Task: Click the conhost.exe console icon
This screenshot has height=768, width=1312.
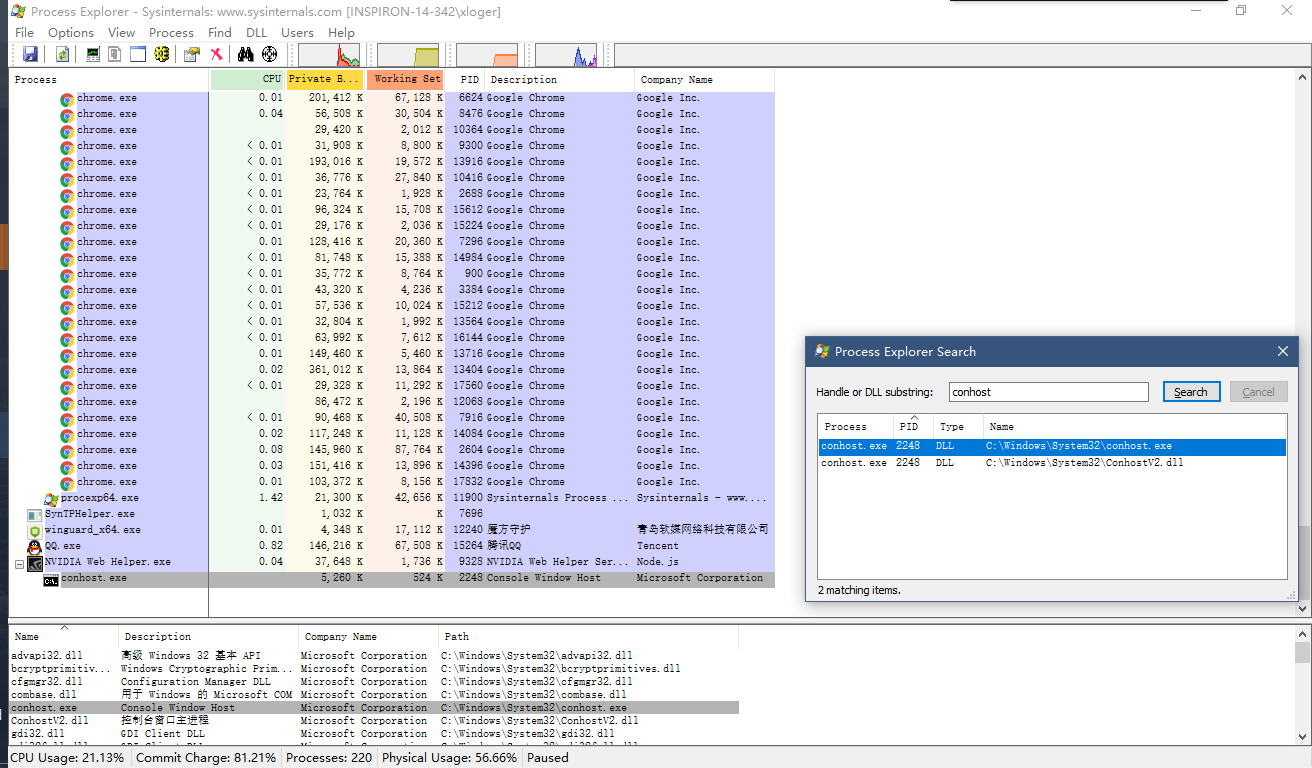Action: [51, 578]
